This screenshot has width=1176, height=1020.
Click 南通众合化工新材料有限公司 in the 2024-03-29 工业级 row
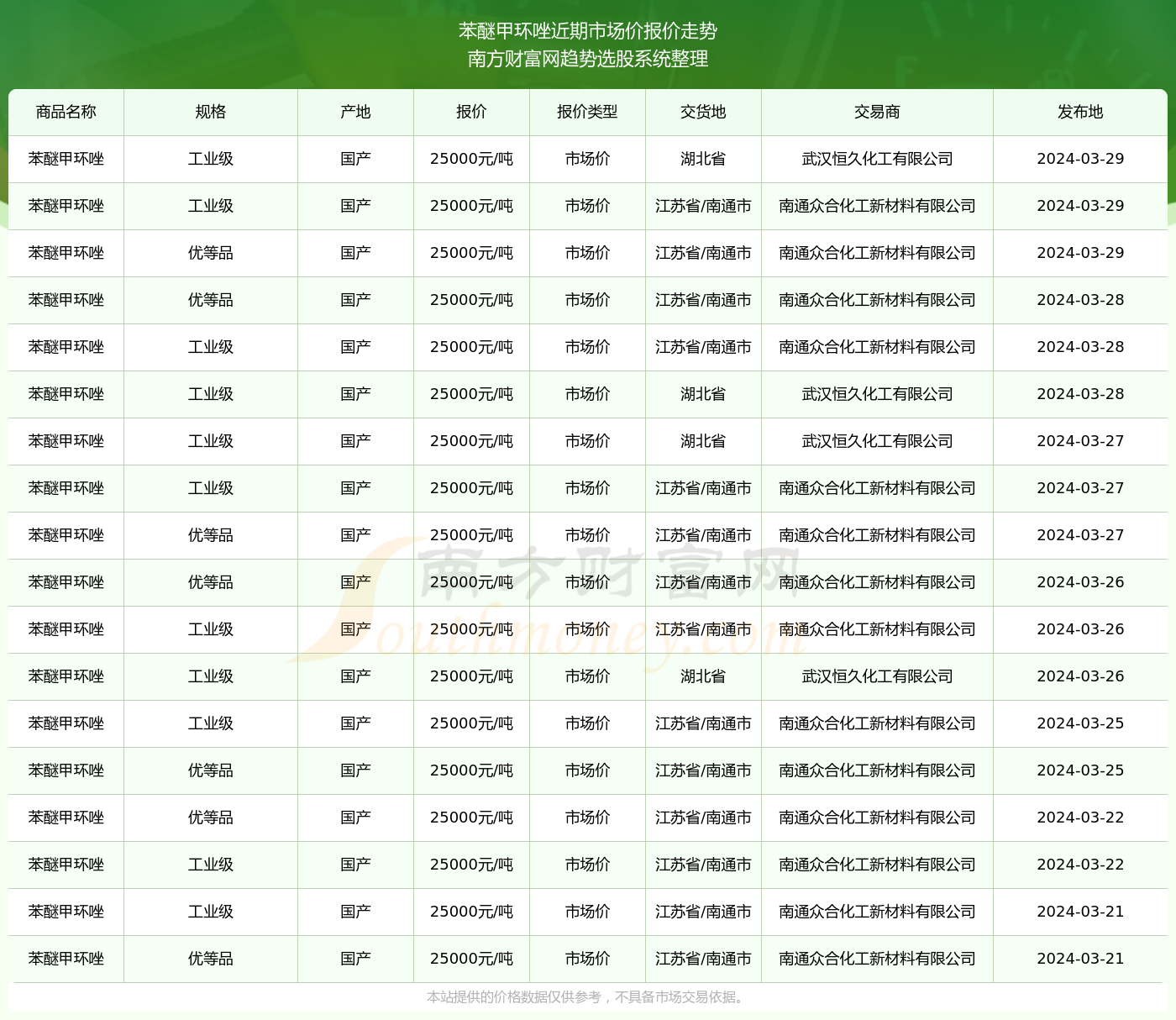pyautogui.click(x=877, y=206)
